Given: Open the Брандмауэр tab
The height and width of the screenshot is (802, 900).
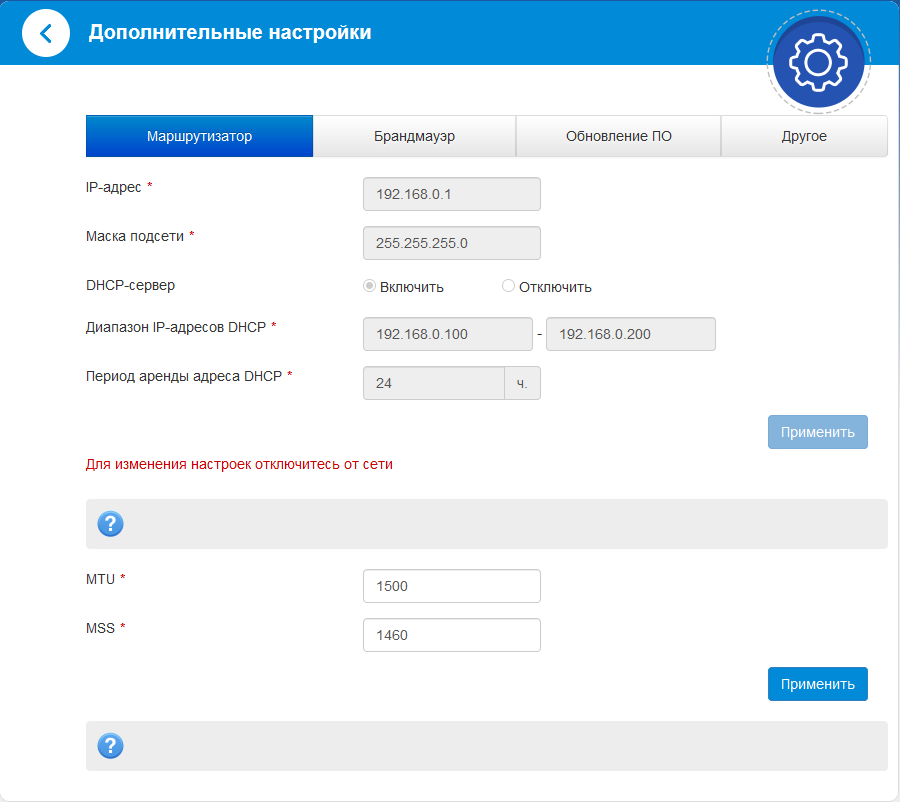Looking at the screenshot, I should point(414,136).
